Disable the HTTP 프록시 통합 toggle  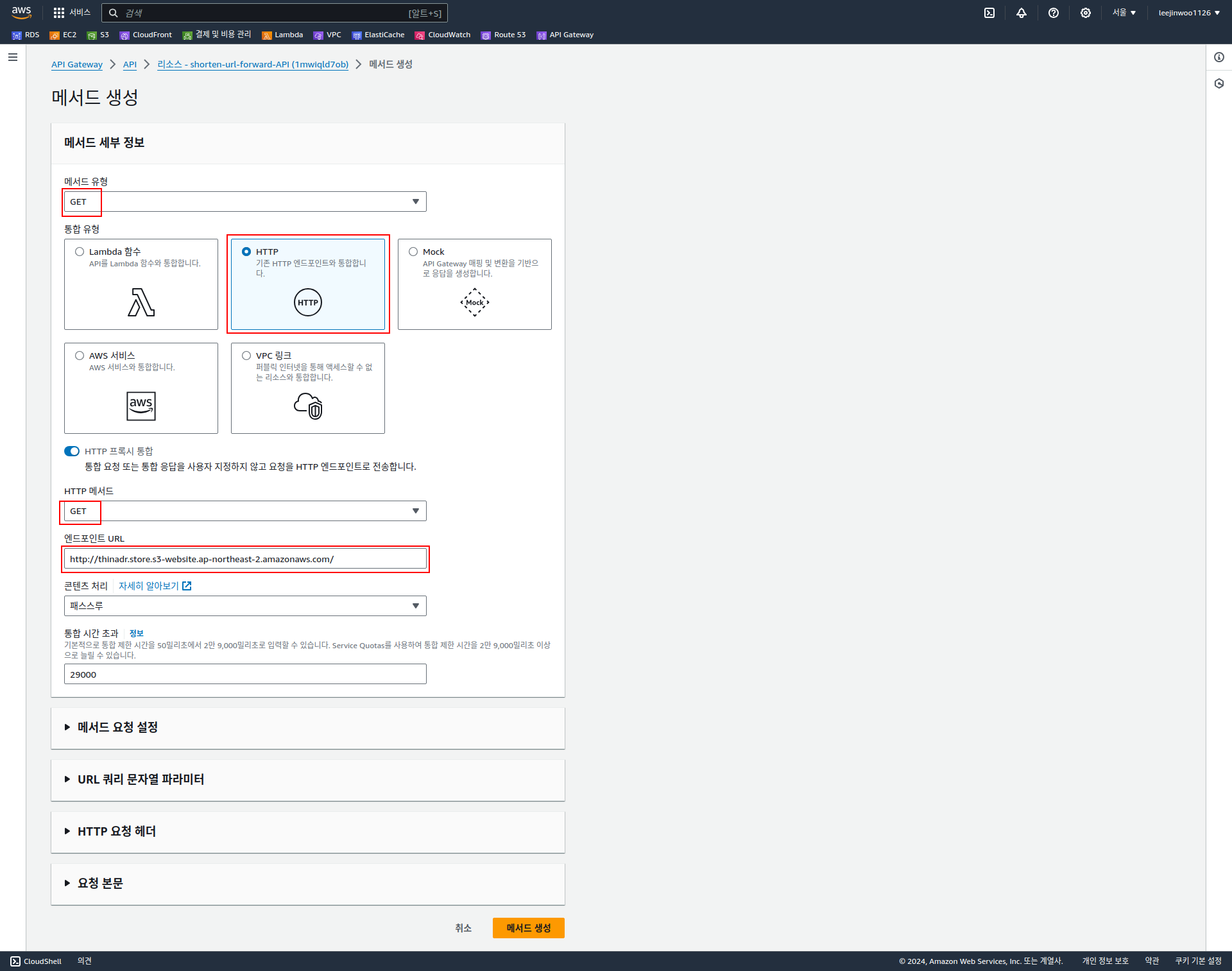[x=72, y=451]
